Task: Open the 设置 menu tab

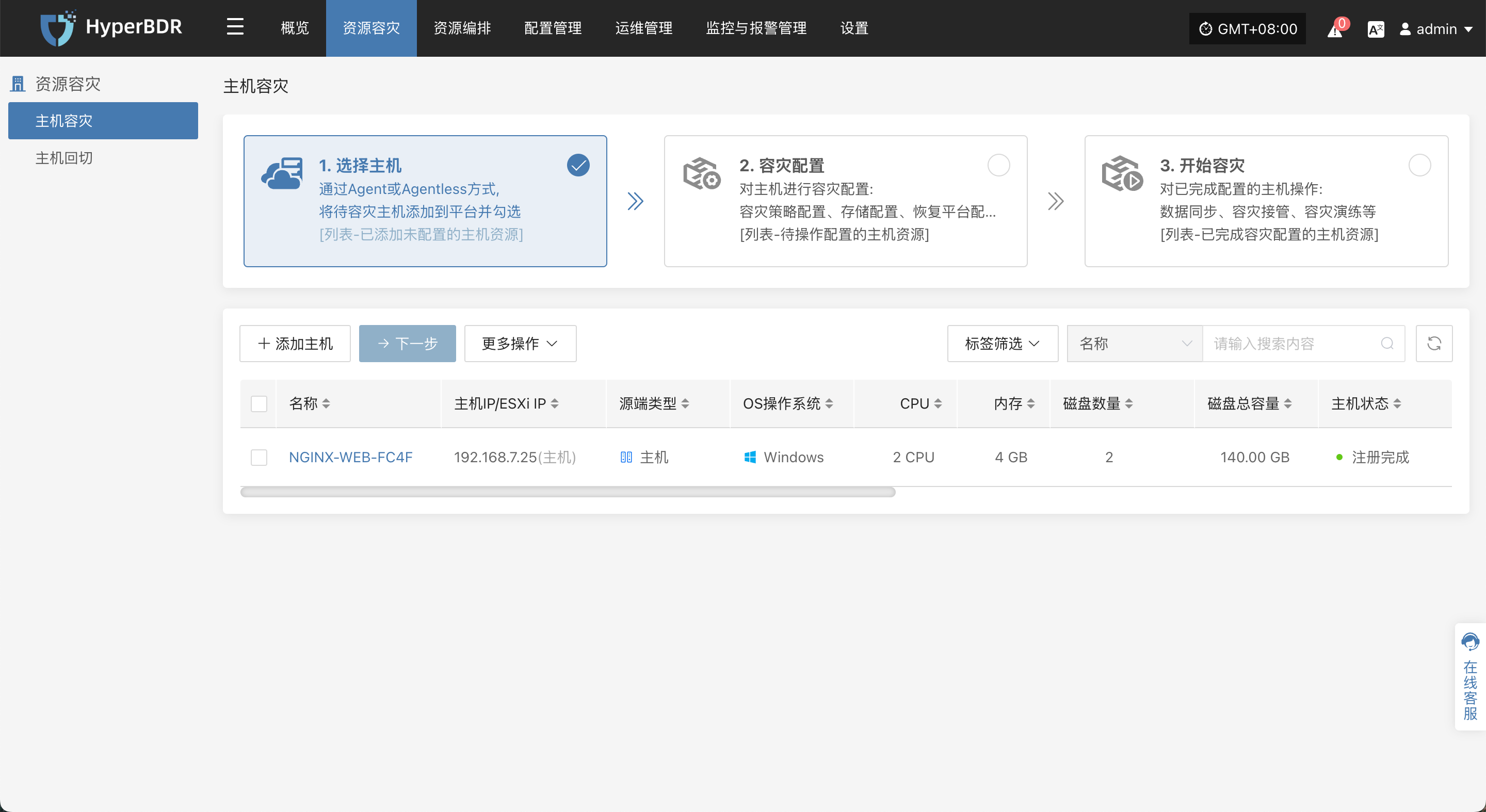Action: [x=854, y=28]
